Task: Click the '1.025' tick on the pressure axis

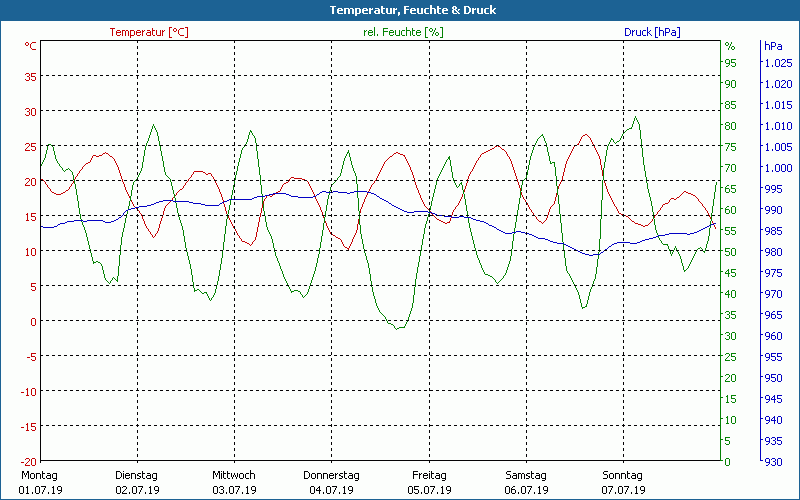Action: 777,63
